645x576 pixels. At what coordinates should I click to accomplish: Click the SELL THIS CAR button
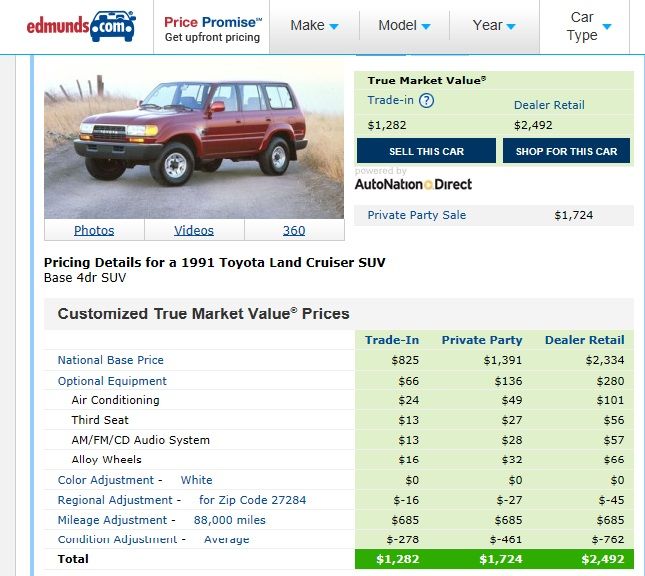tap(426, 151)
